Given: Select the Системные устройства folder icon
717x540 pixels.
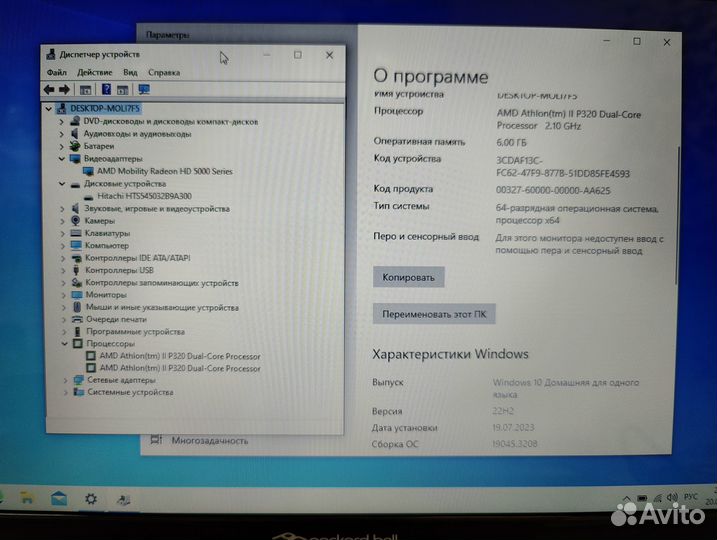Looking at the screenshot, I should pos(79,392).
